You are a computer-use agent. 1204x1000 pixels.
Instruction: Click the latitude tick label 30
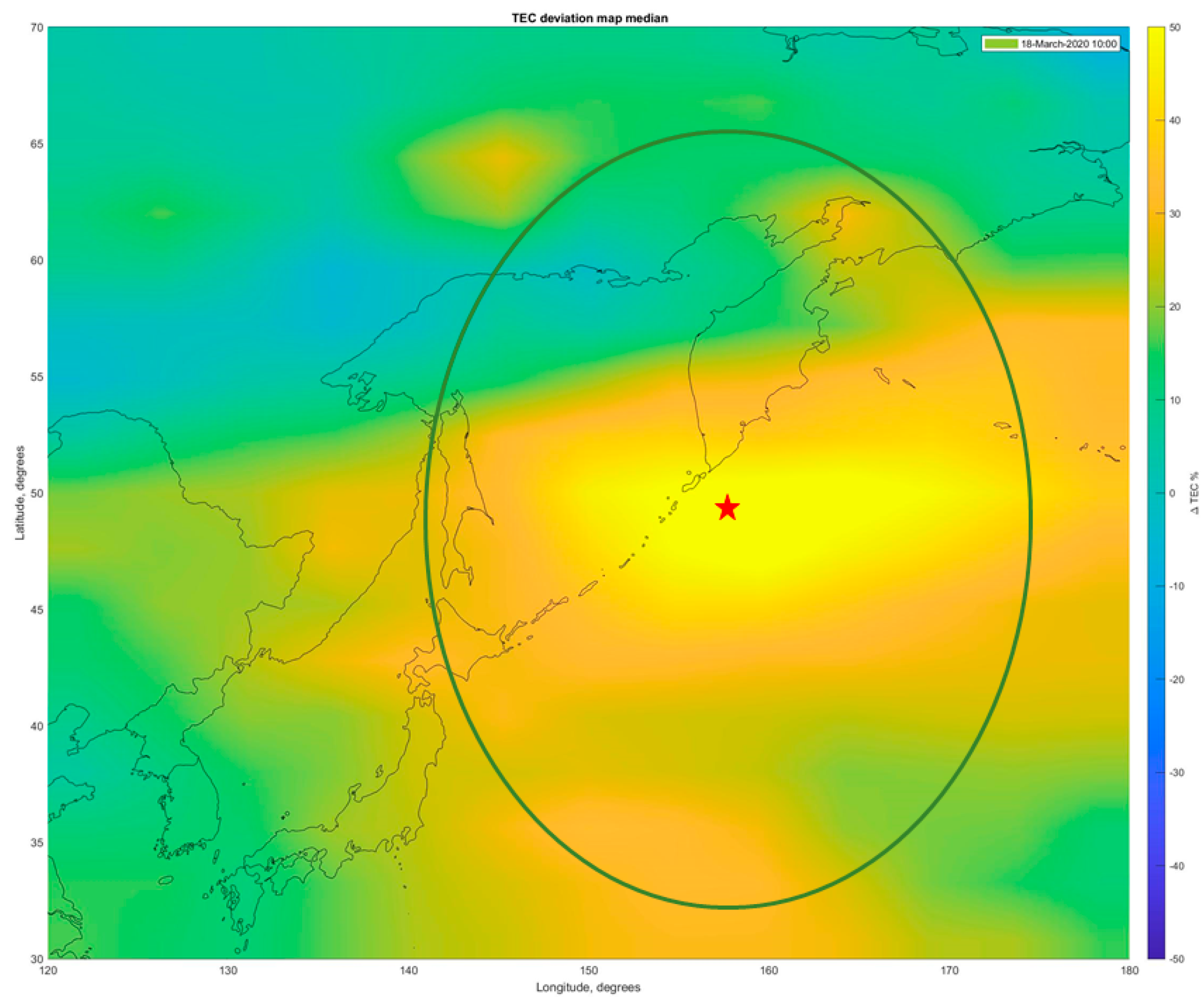point(36,959)
